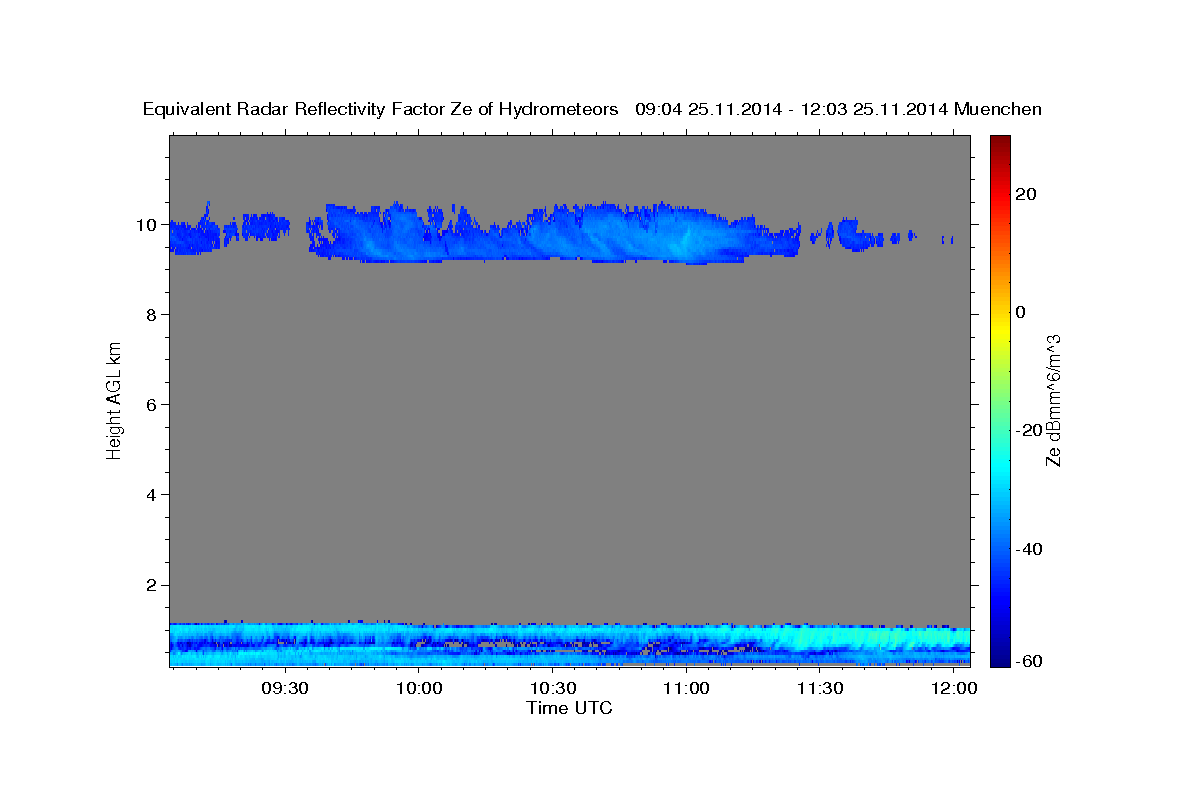This screenshot has height=800, width=1200.
Task: Click the colorbar value '20'
Action: coord(1025,194)
